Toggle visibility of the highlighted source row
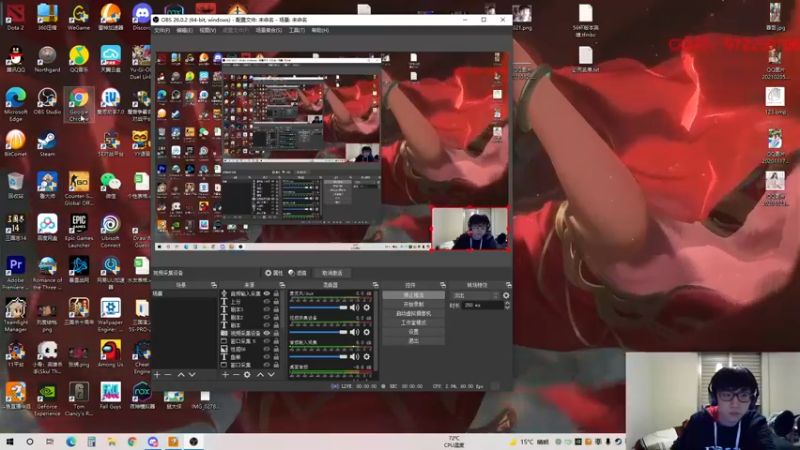Screen dimensions: 800x450 [266, 333]
